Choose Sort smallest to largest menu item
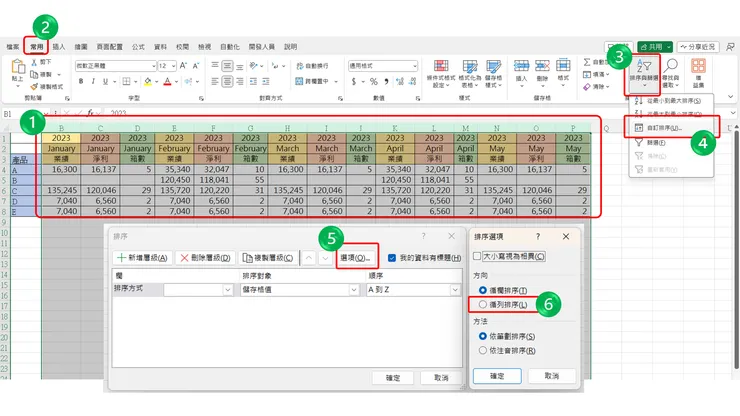Screen dimensions: 740x416 (671, 101)
